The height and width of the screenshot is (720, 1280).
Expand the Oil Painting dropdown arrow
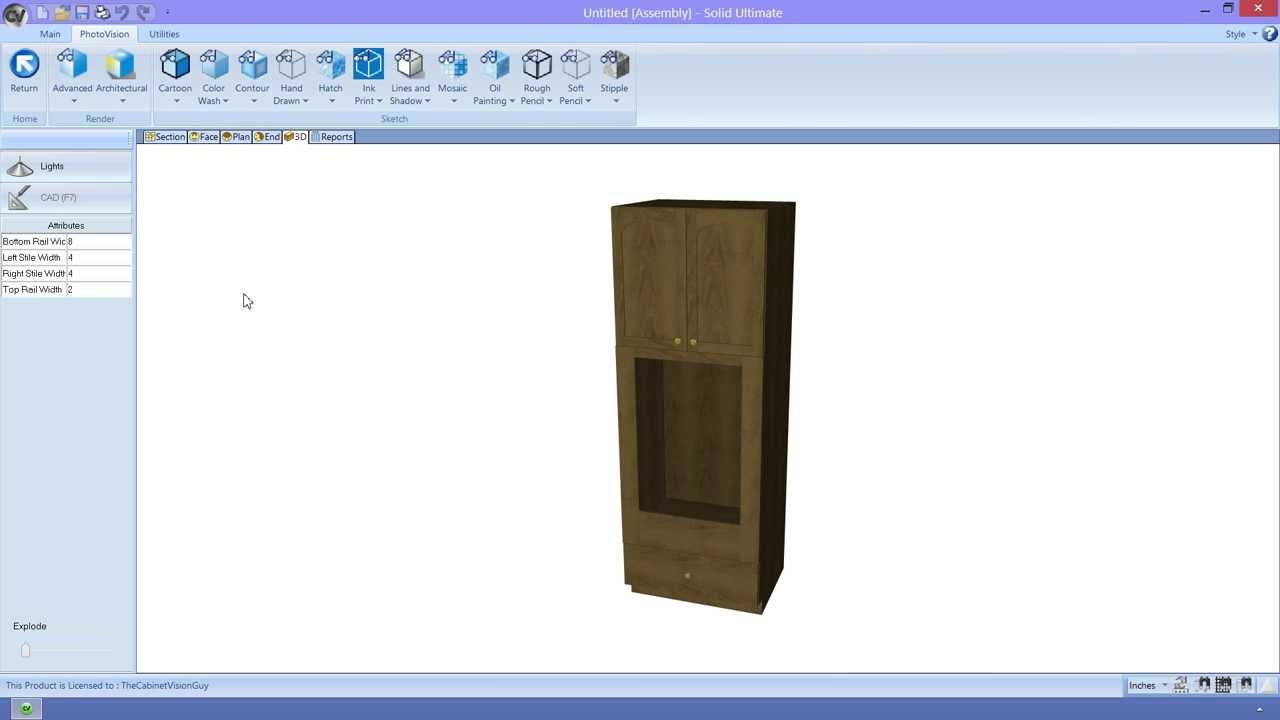point(512,101)
